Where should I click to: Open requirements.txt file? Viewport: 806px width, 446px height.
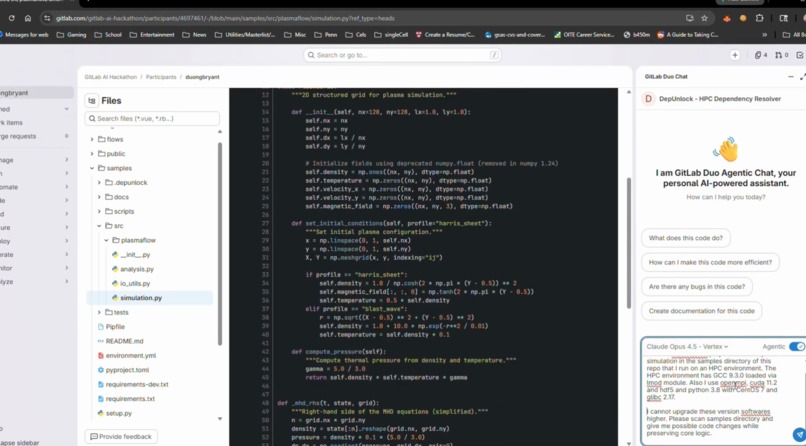click(130, 398)
